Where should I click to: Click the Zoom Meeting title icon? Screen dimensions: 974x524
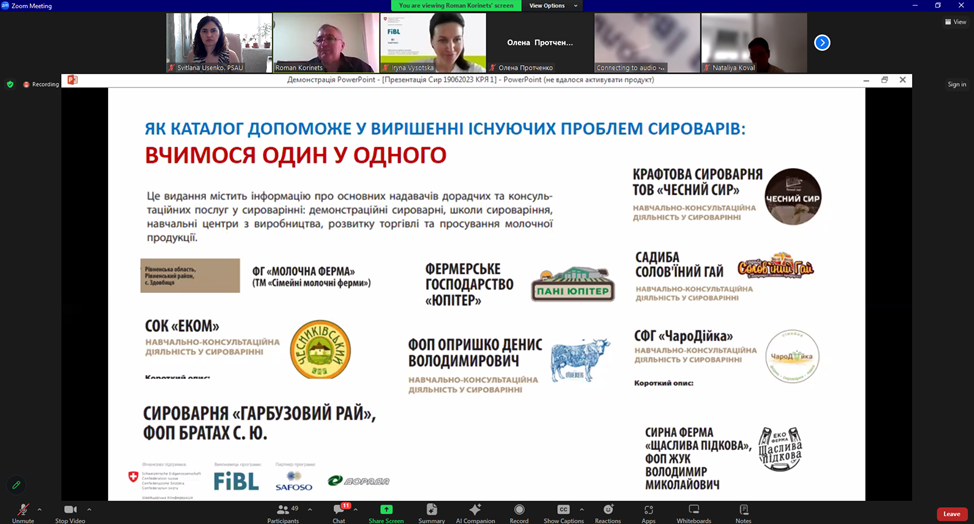coord(5,6)
